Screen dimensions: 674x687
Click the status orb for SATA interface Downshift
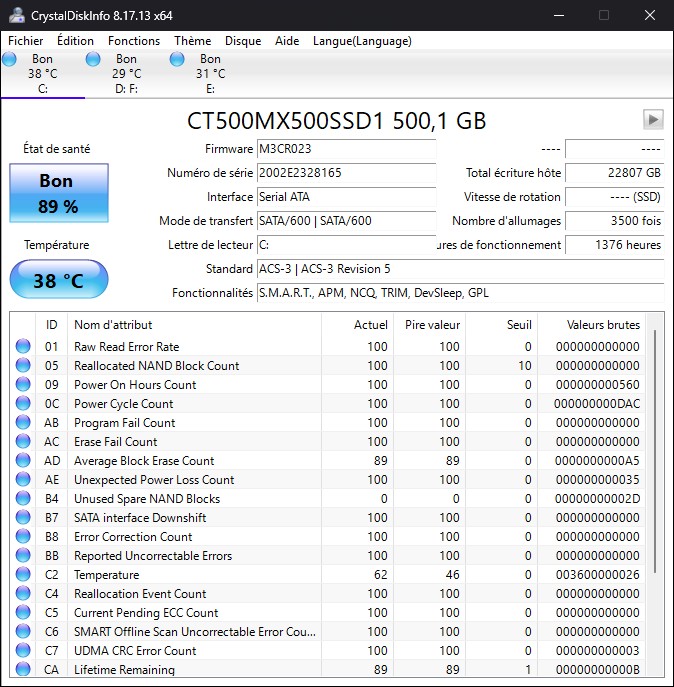23,517
